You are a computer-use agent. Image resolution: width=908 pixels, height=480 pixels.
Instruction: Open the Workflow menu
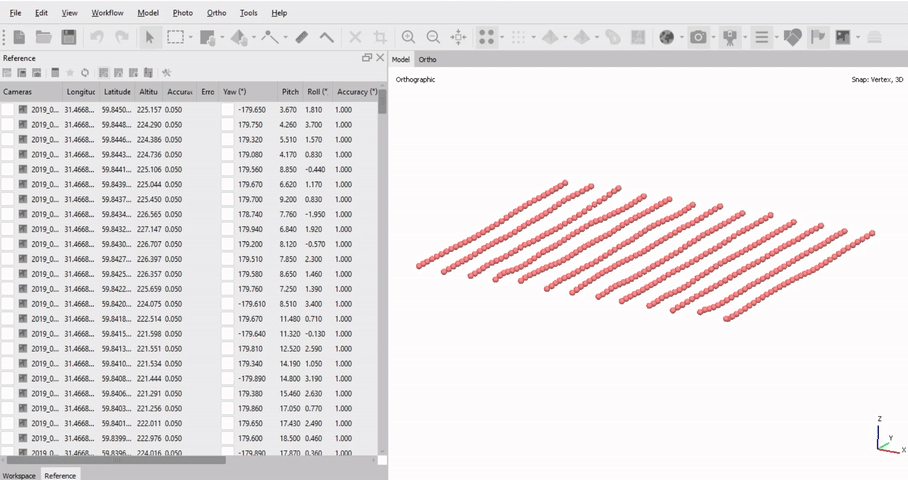(107, 13)
